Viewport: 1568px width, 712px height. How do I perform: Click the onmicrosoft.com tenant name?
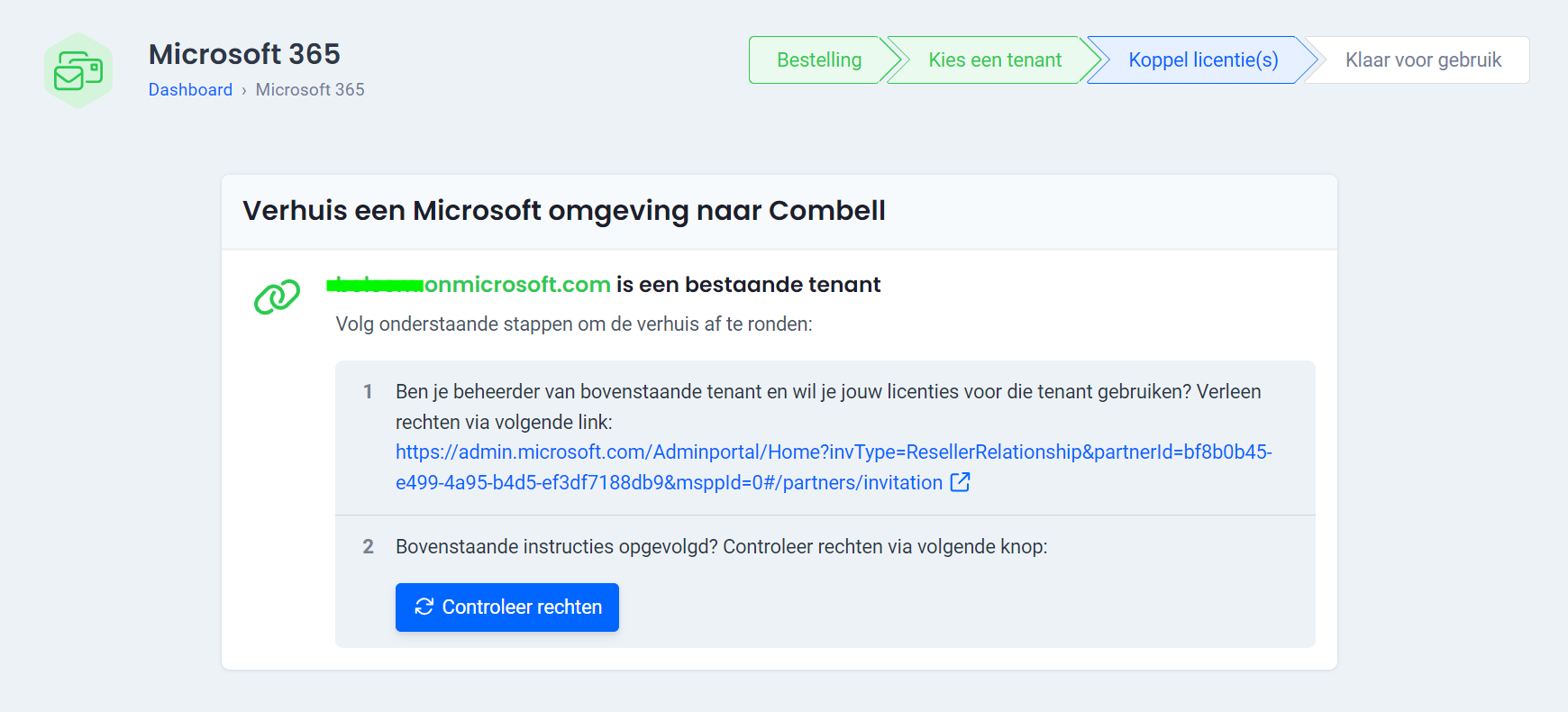469,285
